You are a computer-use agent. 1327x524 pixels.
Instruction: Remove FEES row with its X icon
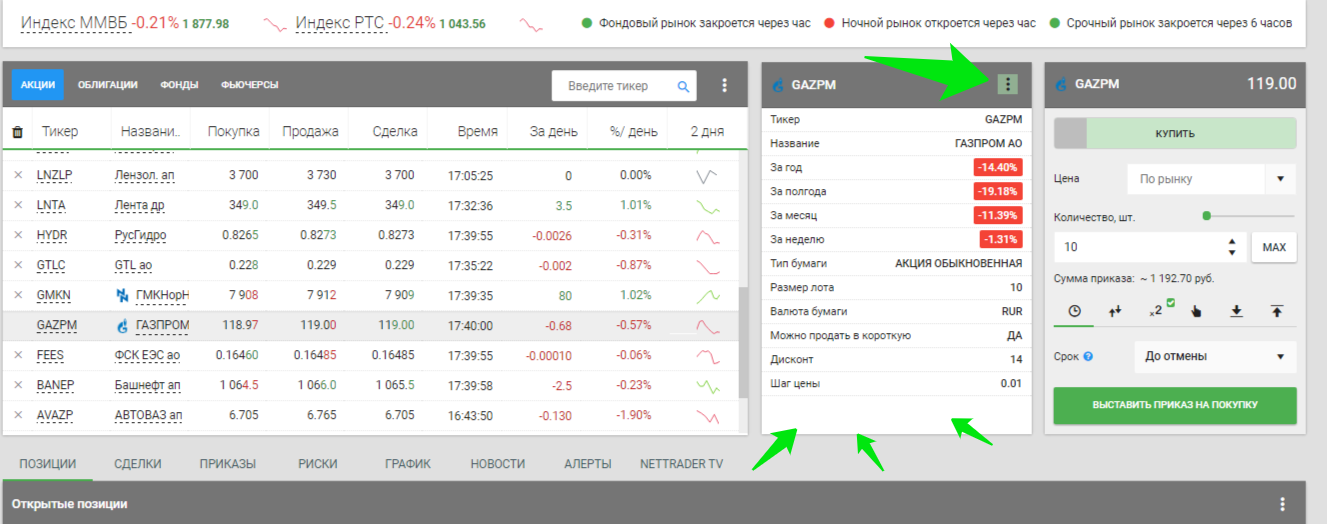click(x=18, y=355)
